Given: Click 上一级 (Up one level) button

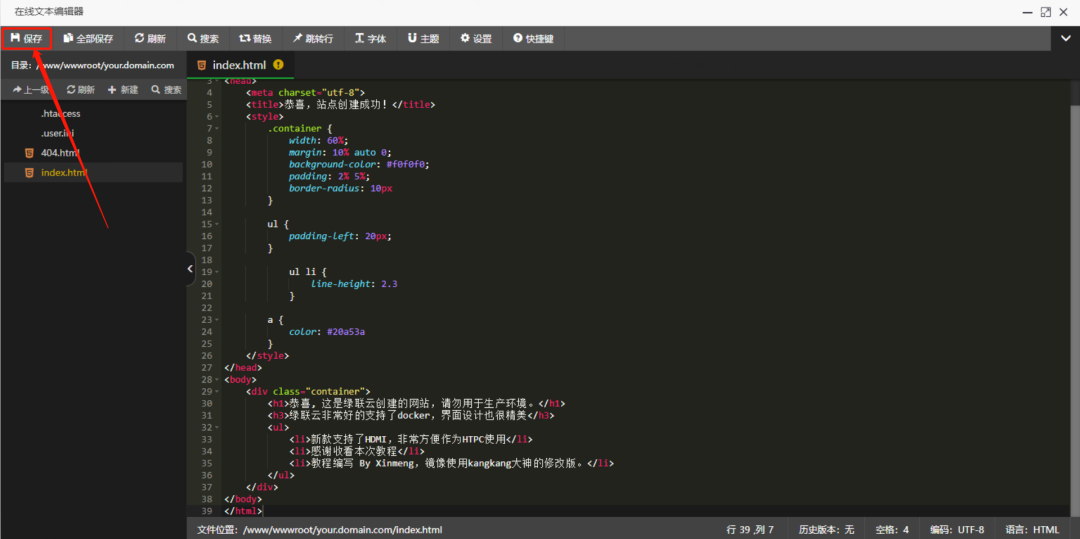Looking at the screenshot, I should pos(31,90).
